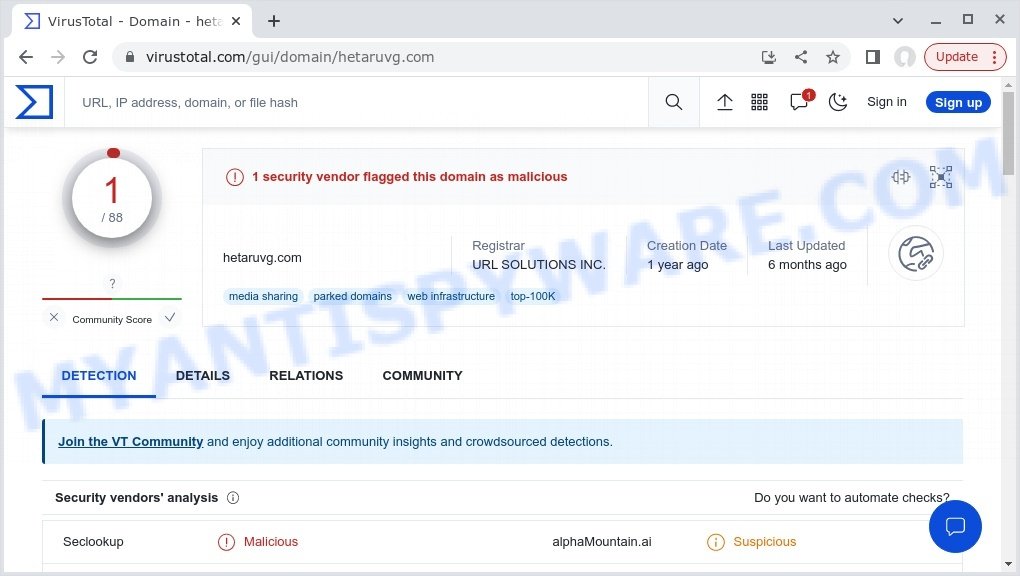Screen dimensions: 1020x576
Task: Click info icon beside Security vendors' analysis
Action: (233, 498)
